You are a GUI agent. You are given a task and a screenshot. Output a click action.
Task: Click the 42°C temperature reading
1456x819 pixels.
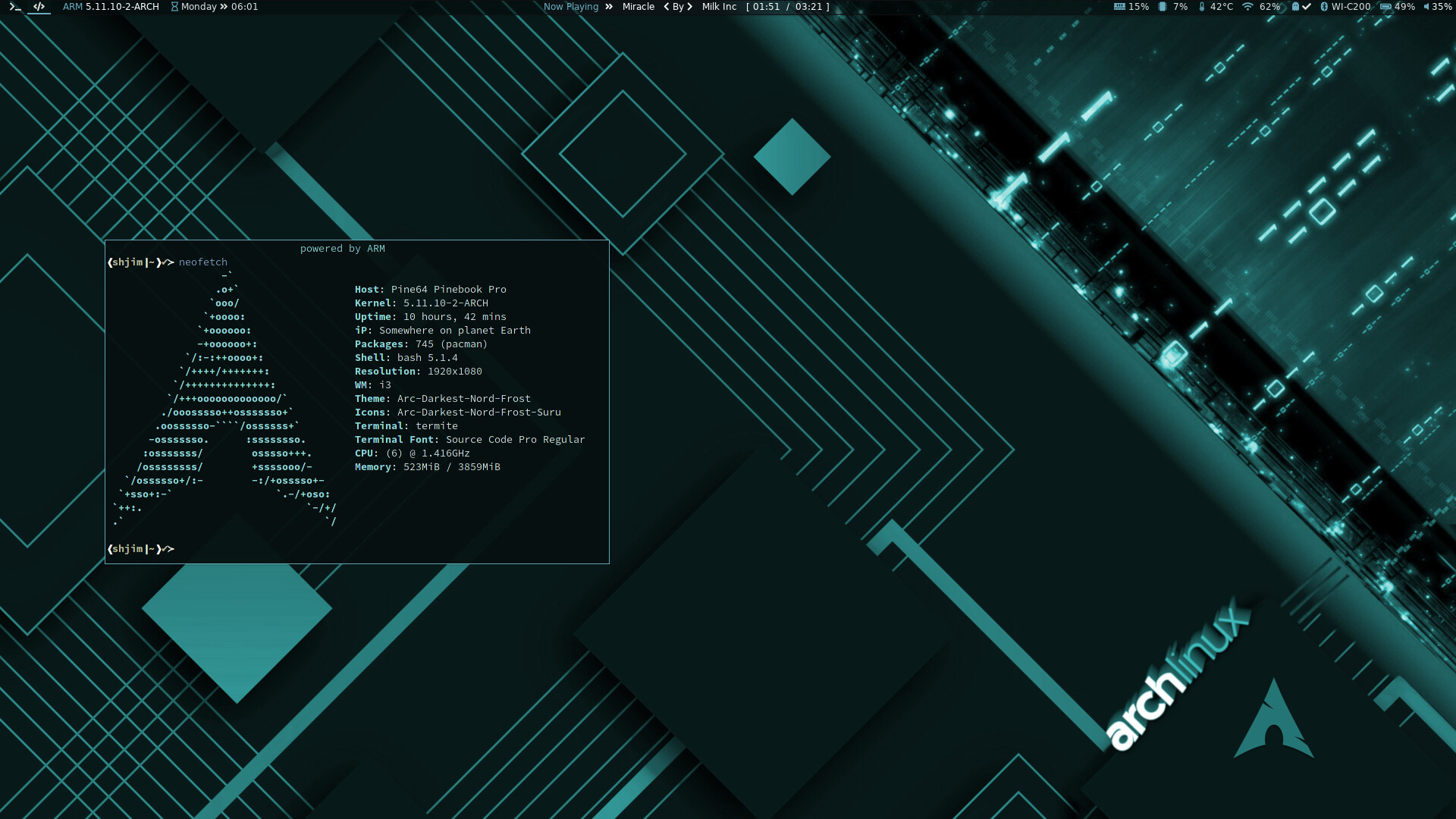coord(1222,7)
